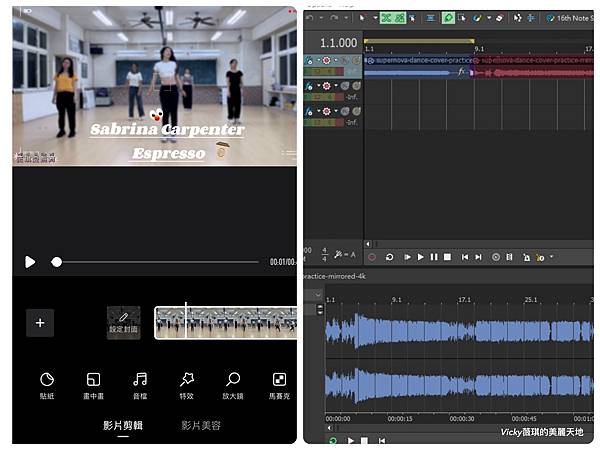The width and height of the screenshot is (600, 450).
Task: Click the metronome icon in transport
Action: pos(527,258)
